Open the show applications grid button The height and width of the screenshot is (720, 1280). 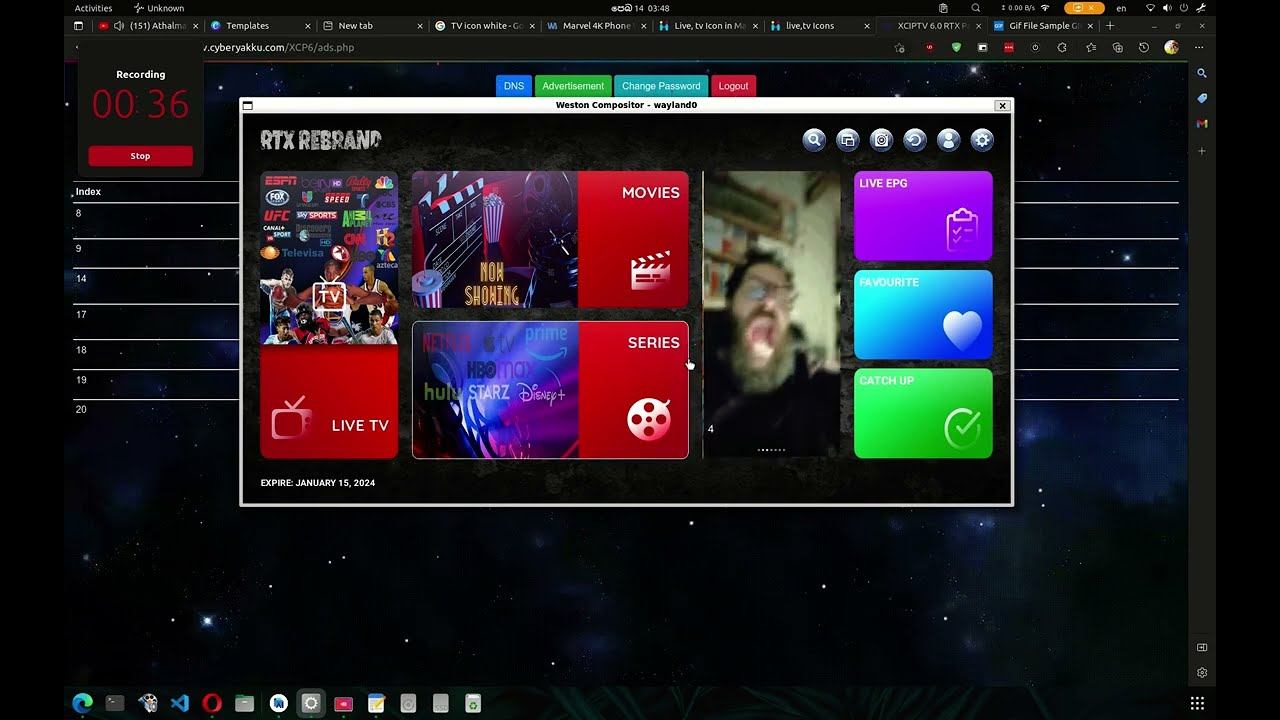click(x=1197, y=703)
